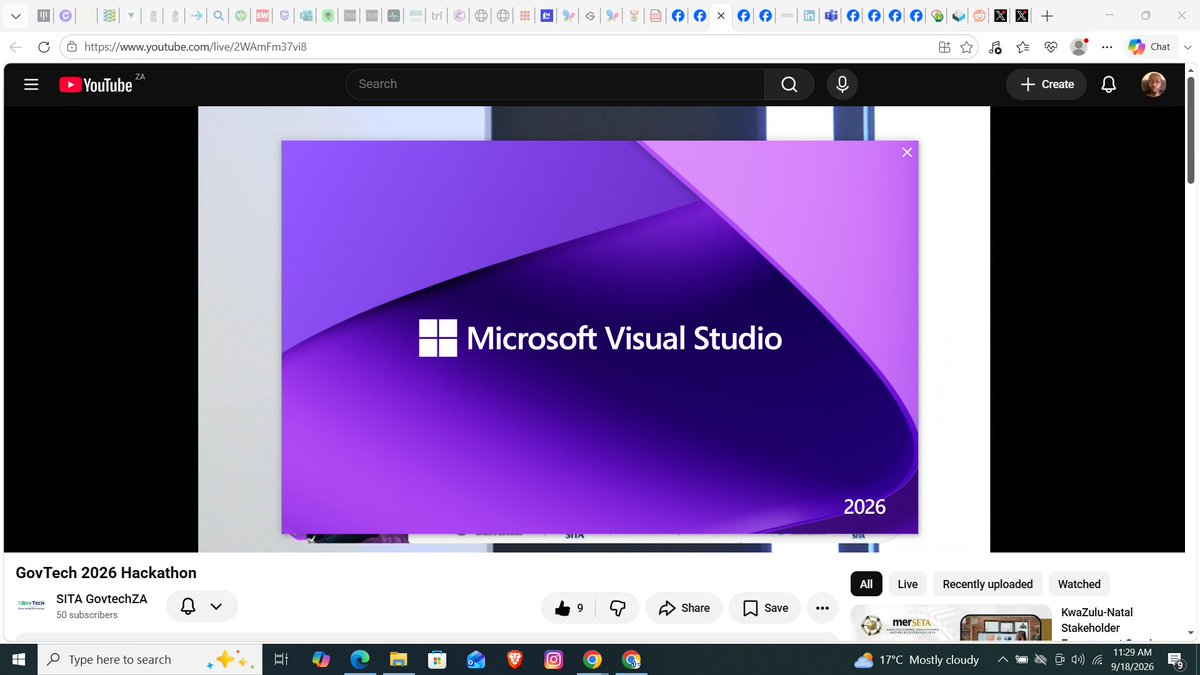Screen dimensions: 1200x675
Task: Open the SITA GovtechZA channel link
Action: (102, 599)
